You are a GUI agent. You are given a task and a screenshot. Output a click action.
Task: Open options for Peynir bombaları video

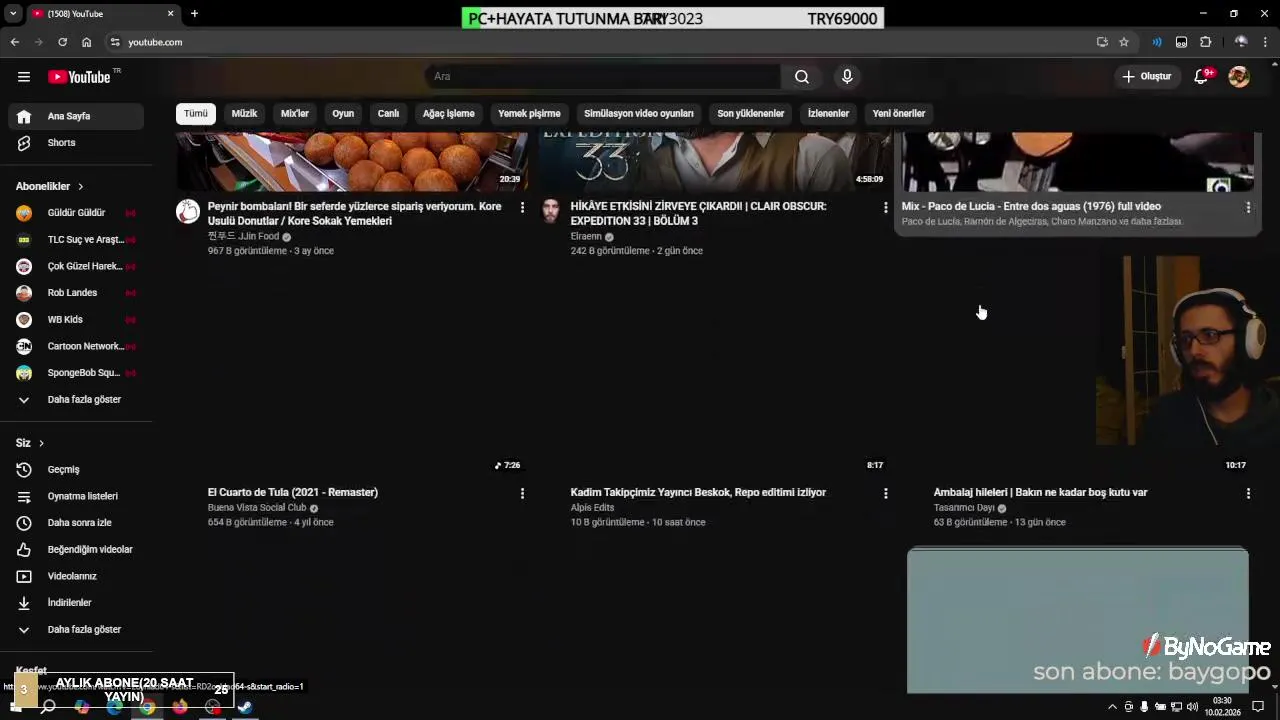coord(522,207)
